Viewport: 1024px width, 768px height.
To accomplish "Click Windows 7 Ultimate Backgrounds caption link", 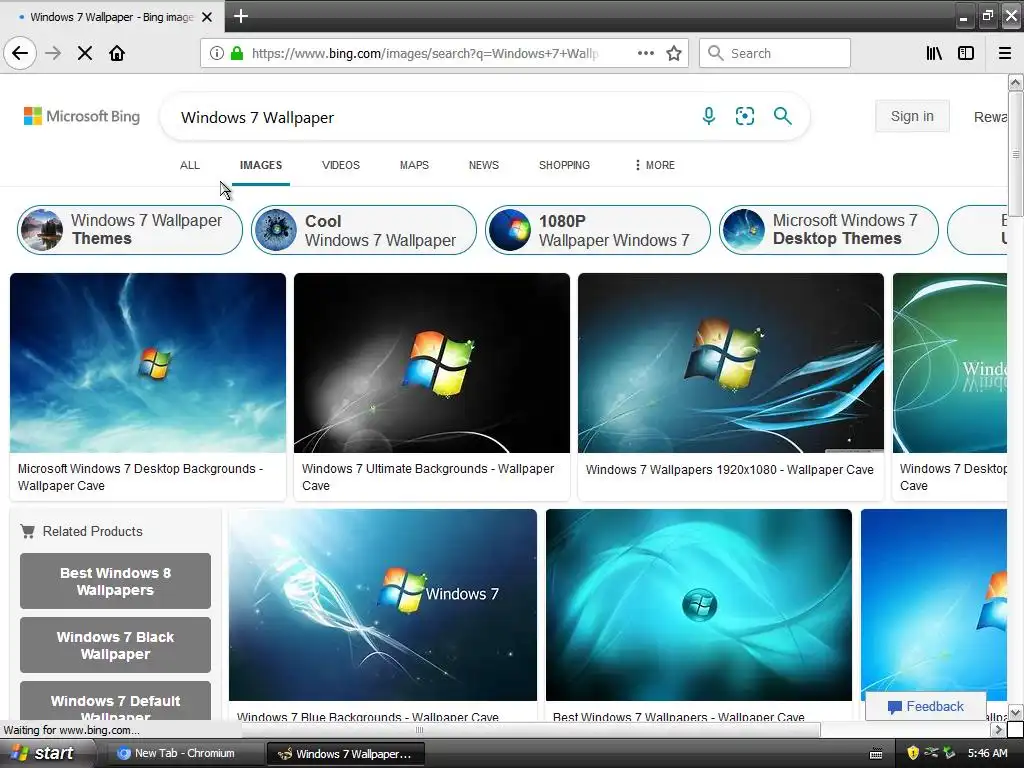I will (x=428, y=477).
